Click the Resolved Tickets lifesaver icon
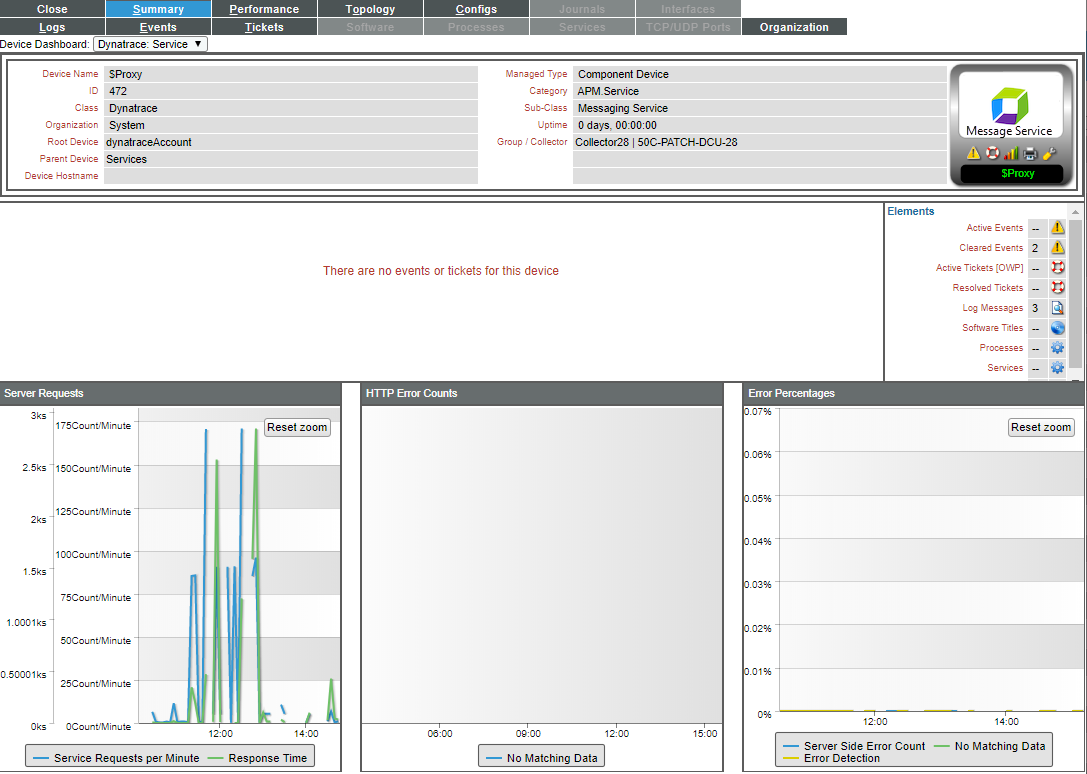The height and width of the screenshot is (774, 1087). [x=1057, y=287]
